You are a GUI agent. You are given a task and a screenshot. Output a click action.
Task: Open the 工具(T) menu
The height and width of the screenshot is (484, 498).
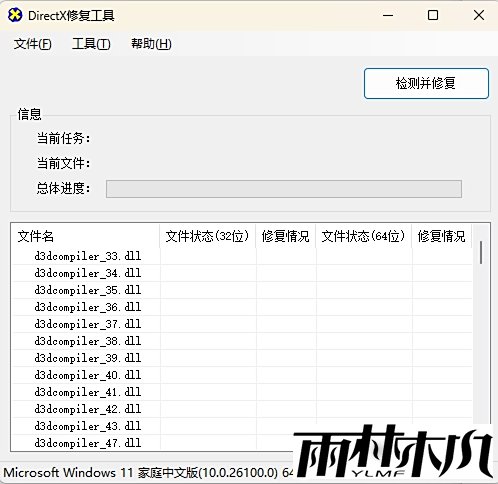point(91,44)
